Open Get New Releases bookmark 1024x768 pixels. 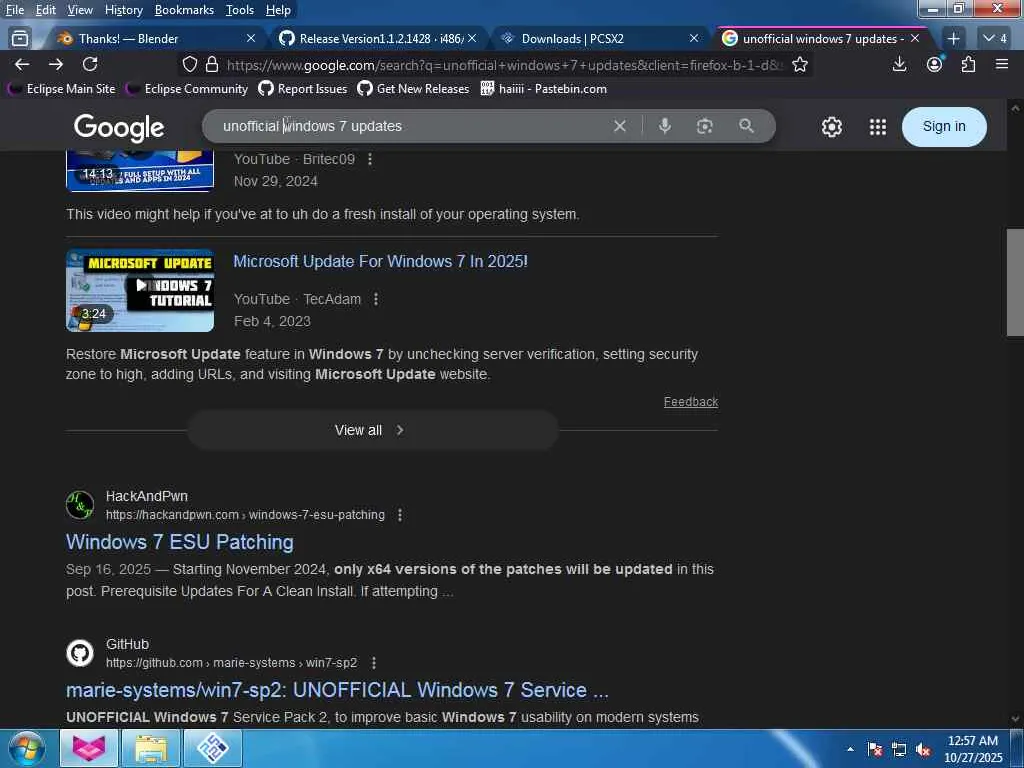click(413, 89)
